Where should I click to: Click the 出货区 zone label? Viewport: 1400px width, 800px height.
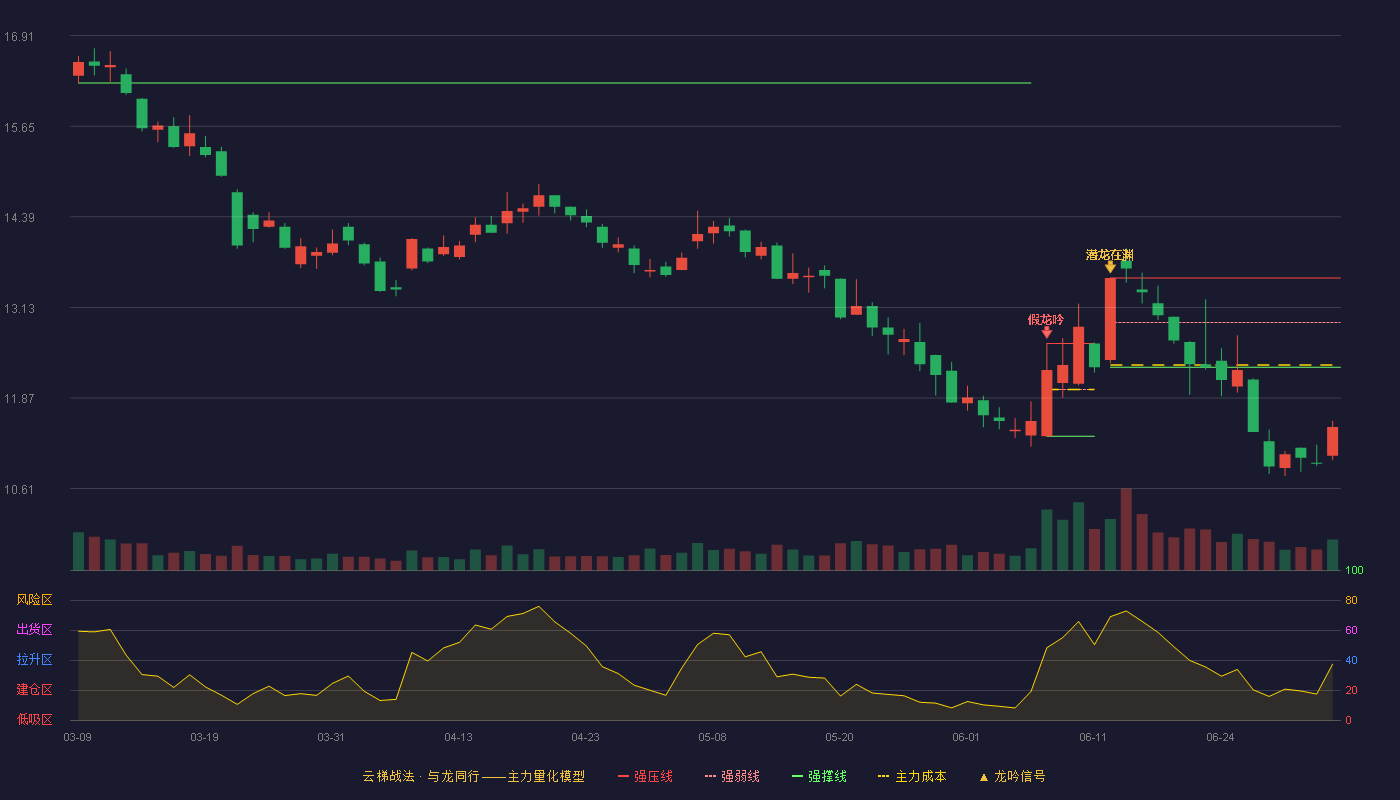pos(34,630)
